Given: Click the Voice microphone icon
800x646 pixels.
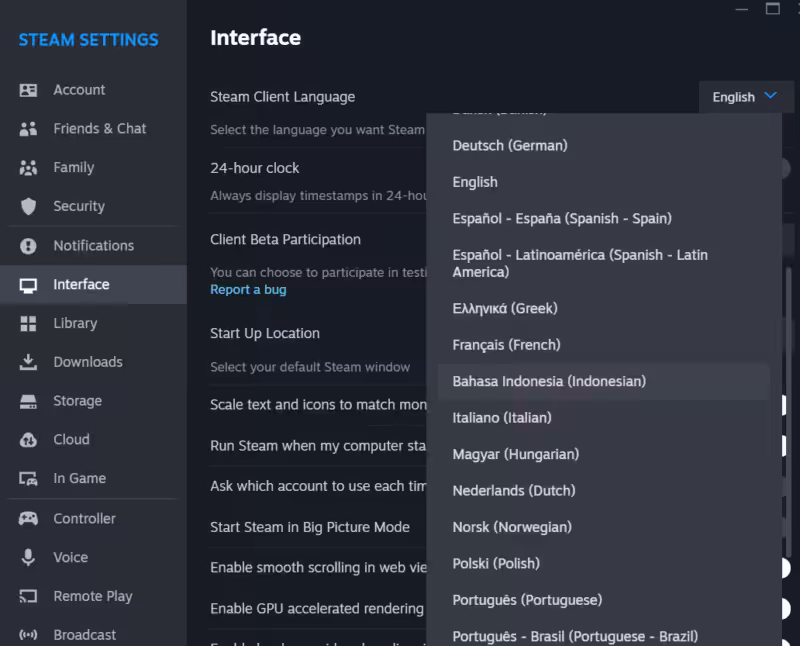Looking at the screenshot, I should tap(28, 558).
